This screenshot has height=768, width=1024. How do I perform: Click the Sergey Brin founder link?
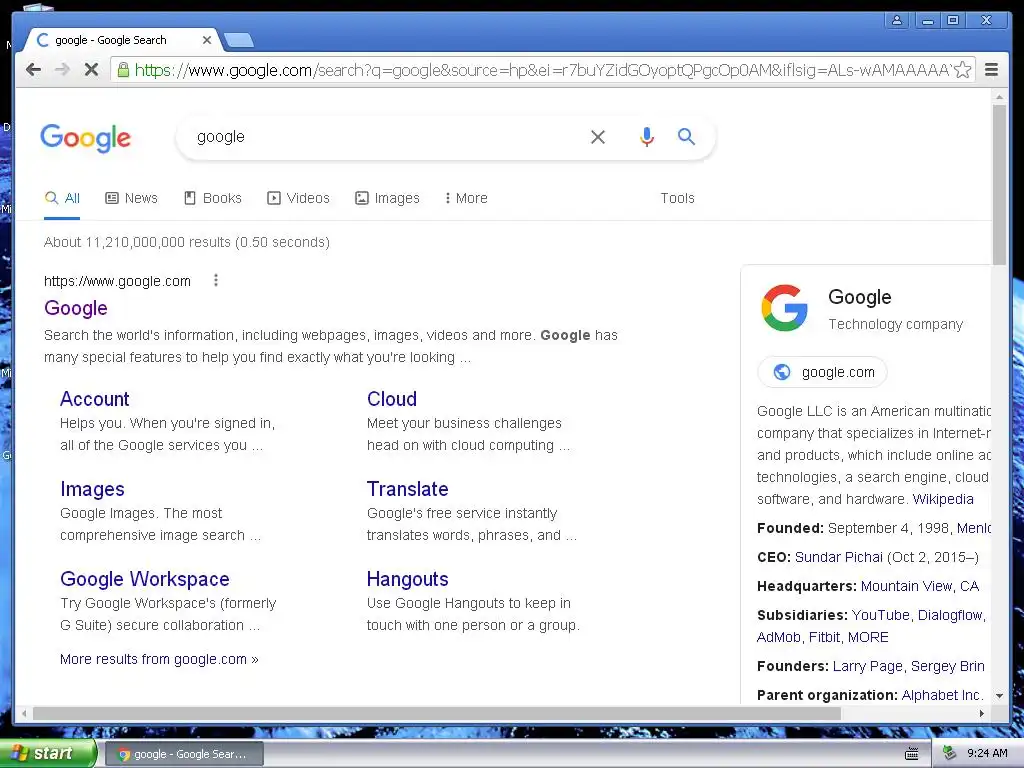click(x=948, y=666)
